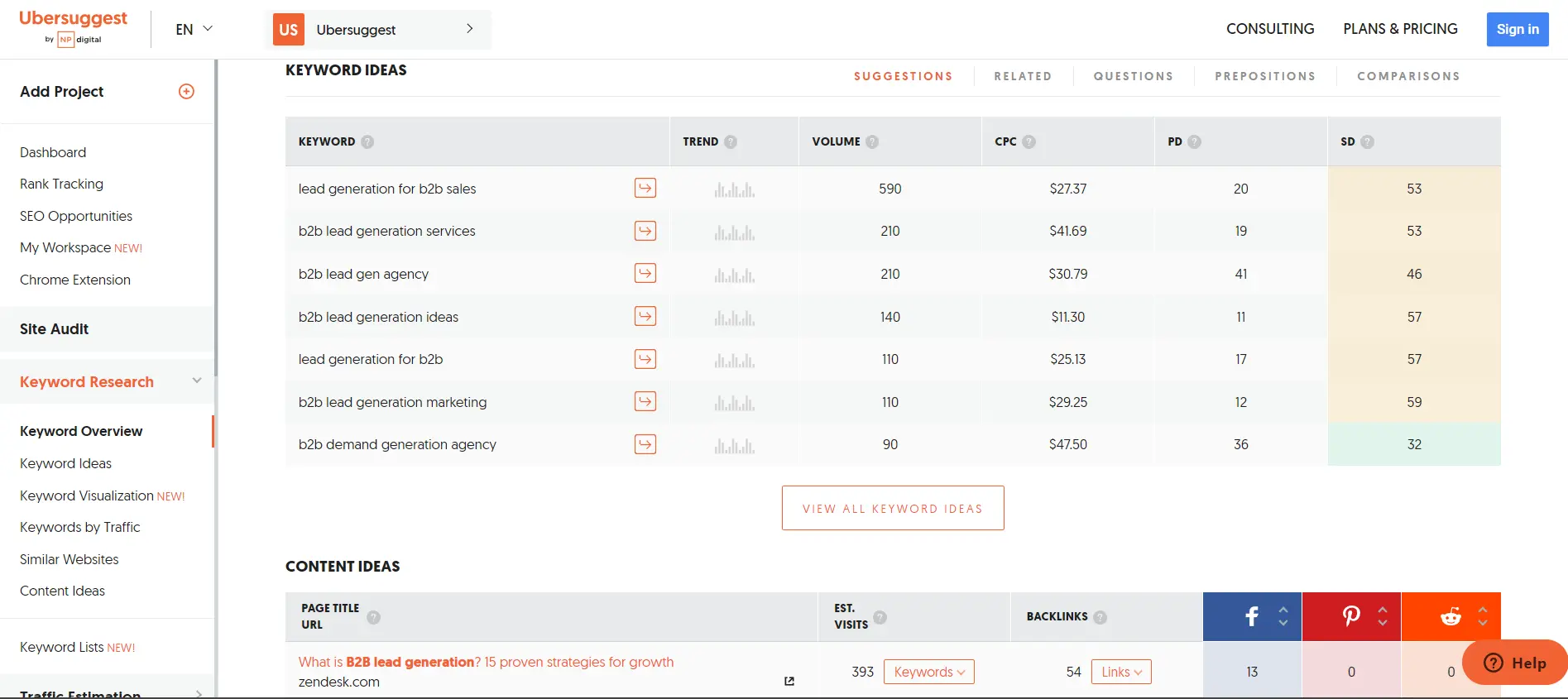Click the green SD value 32 cell
Viewport: 1568px width, 699px height.
point(1414,444)
